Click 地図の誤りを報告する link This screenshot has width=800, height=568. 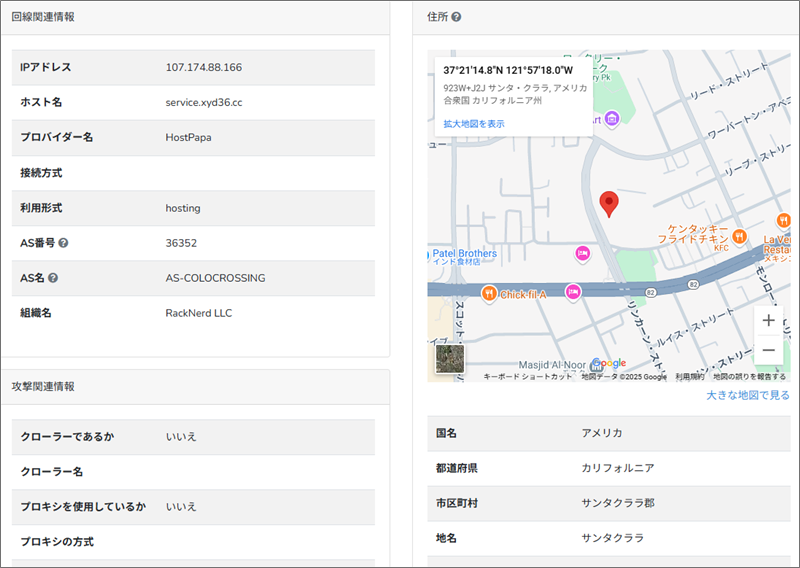coord(749,377)
